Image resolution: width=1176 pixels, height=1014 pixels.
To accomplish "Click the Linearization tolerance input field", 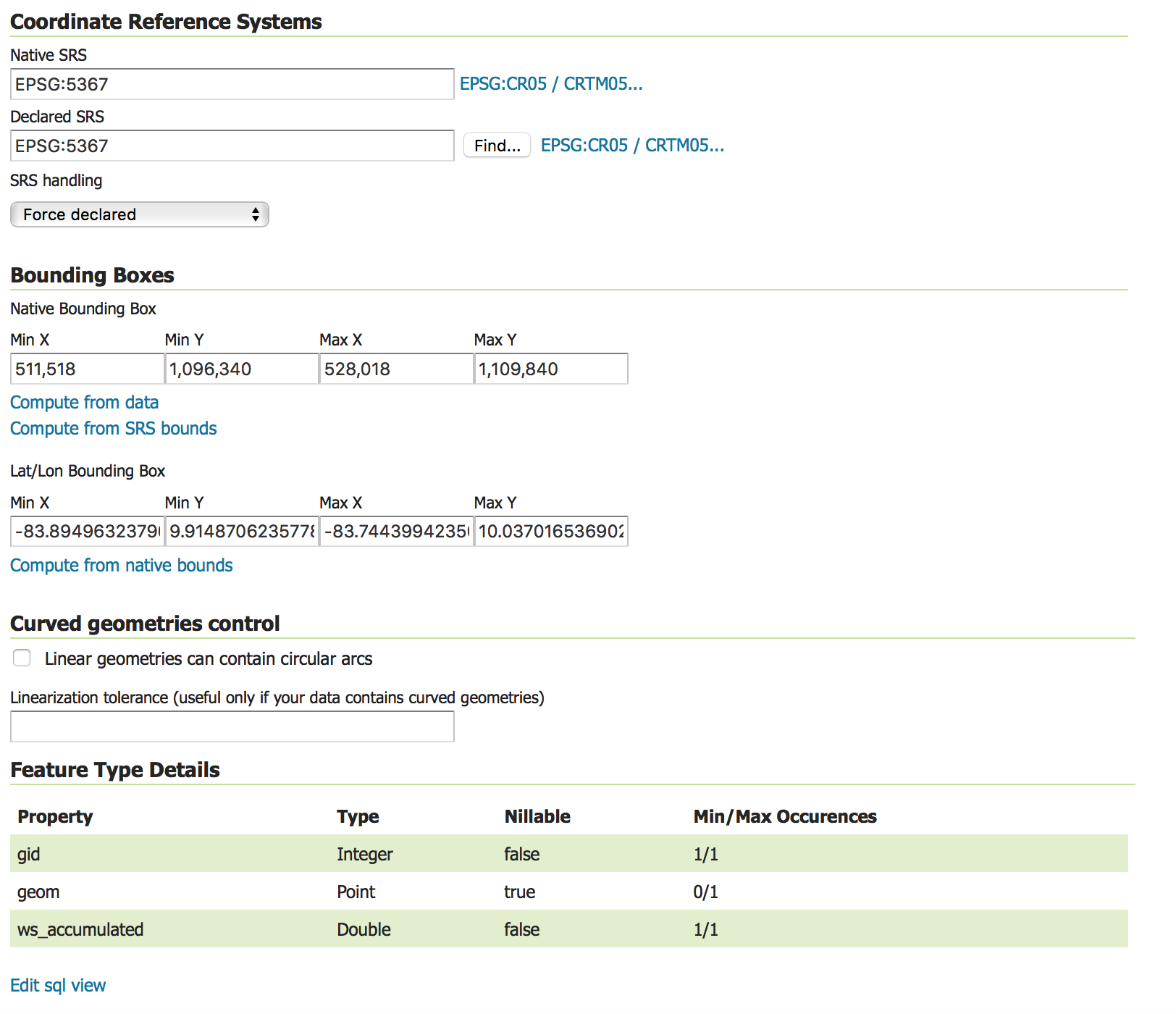I will click(232, 726).
